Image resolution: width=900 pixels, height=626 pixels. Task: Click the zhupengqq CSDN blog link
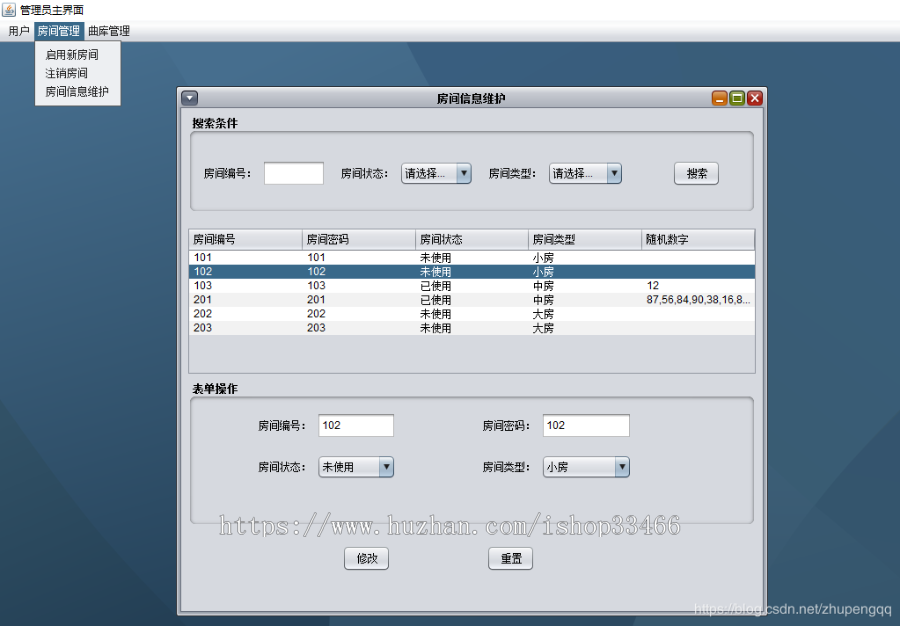pos(790,606)
